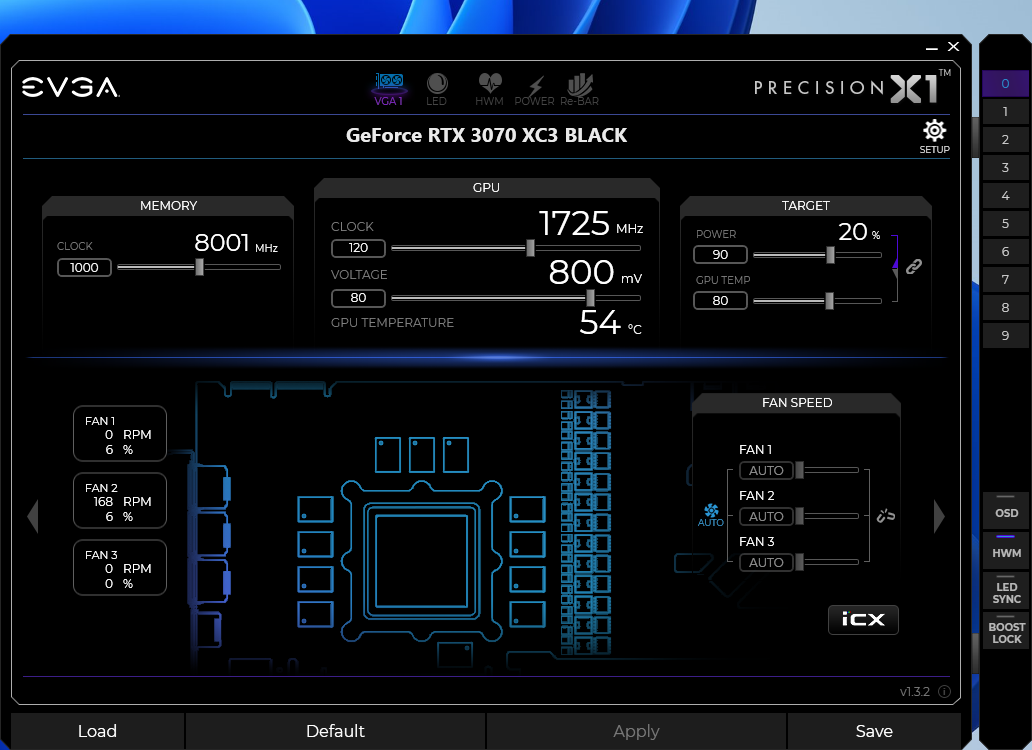Click the Load button
The height and width of the screenshot is (750, 1032).
coord(97,731)
